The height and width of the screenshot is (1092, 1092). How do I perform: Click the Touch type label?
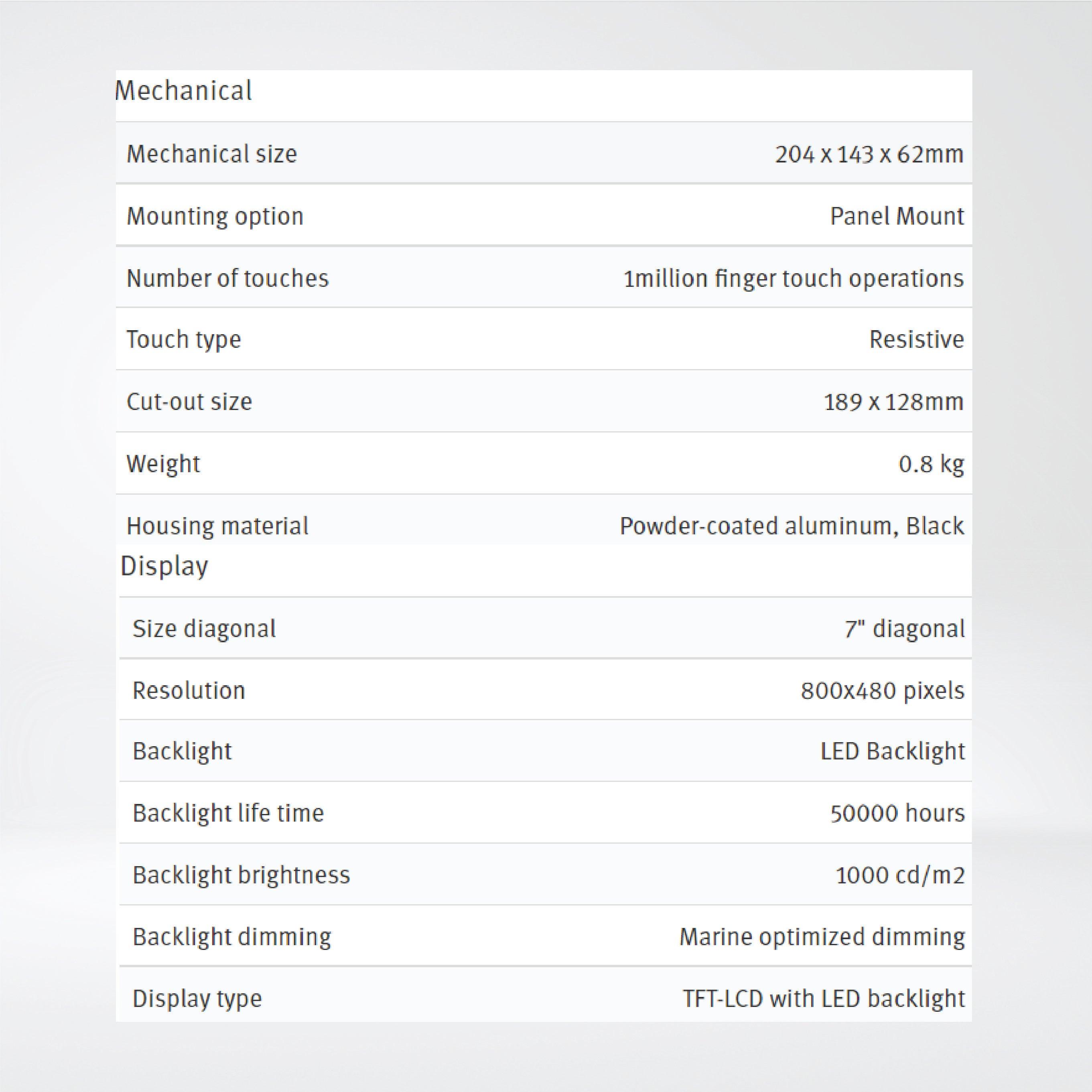[184, 339]
